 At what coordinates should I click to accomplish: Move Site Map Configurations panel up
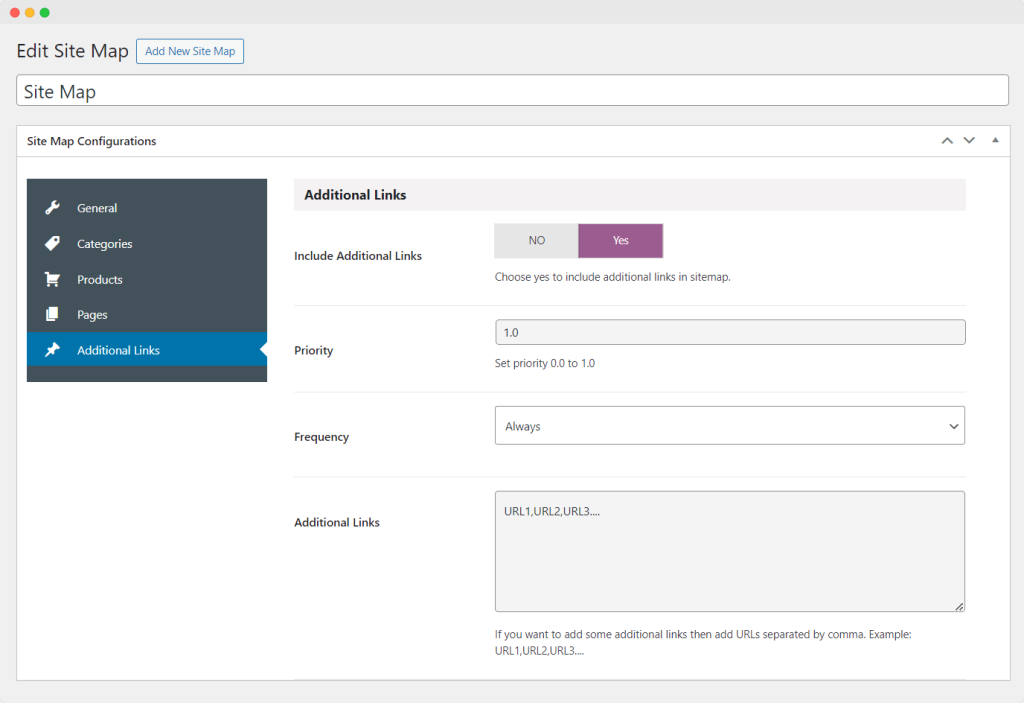[947, 141]
